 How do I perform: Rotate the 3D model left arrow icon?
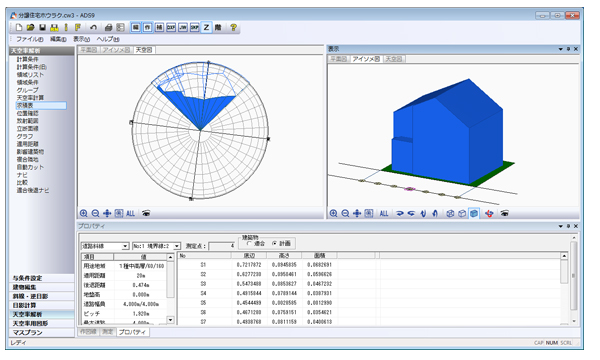pyautogui.click(x=411, y=213)
